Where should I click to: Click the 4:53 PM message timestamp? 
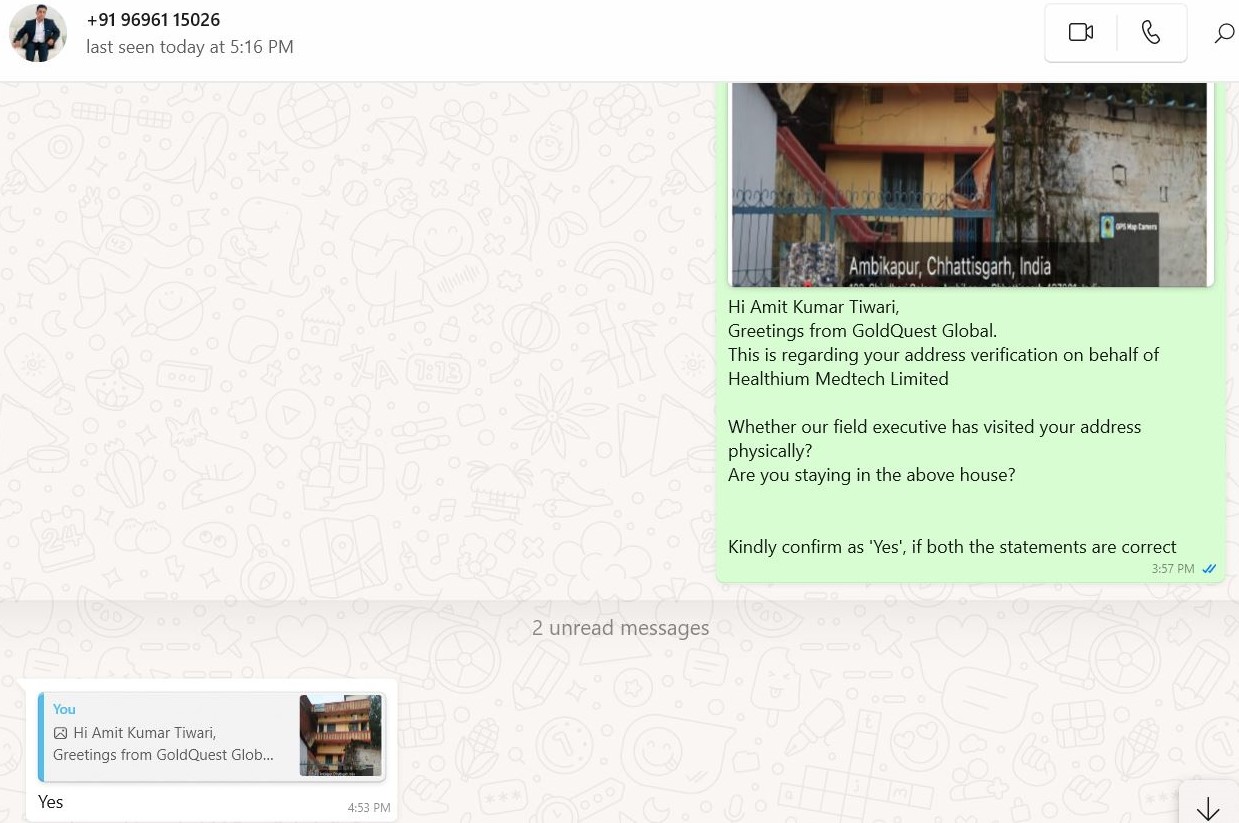(368, 808)
